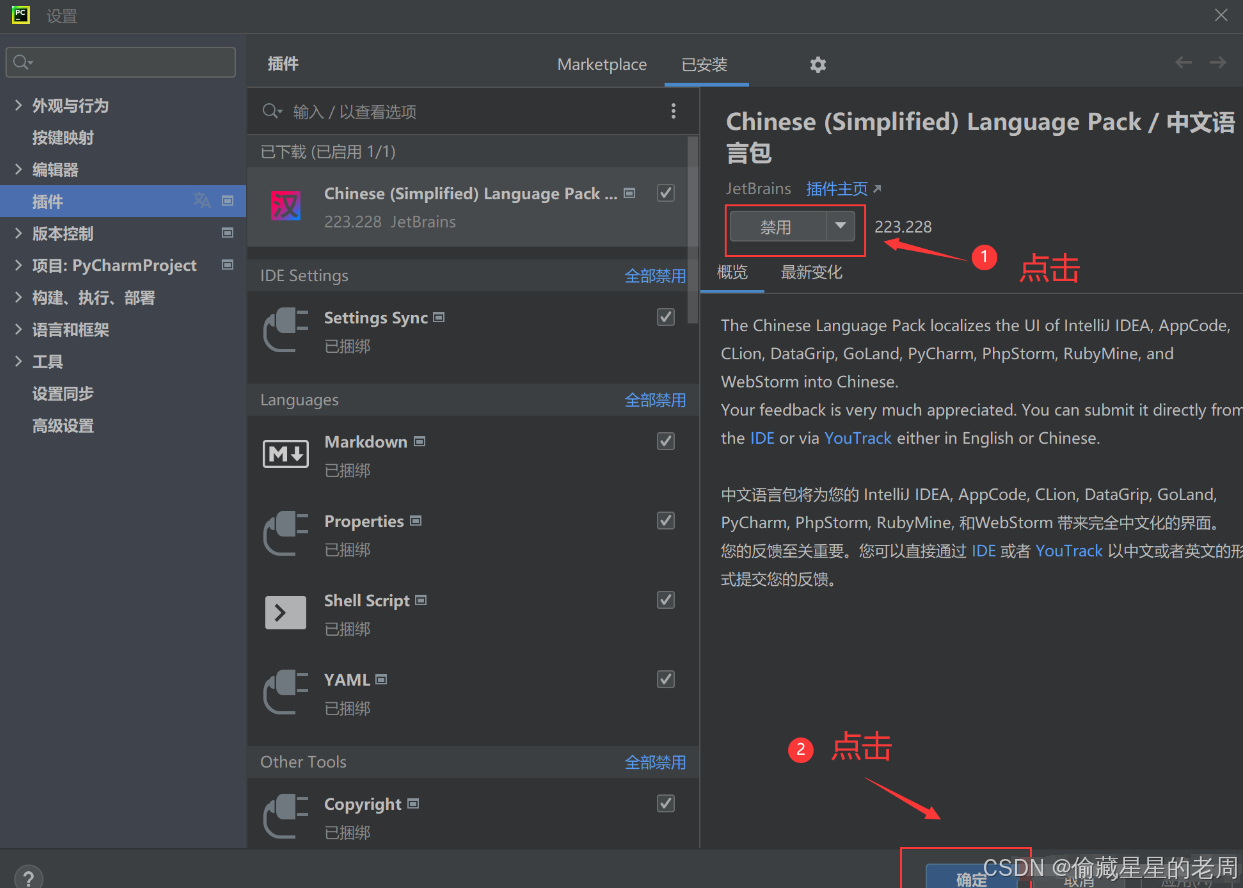
Task: Click the bundled badge next to Copyright
Action: click(413, 804)
